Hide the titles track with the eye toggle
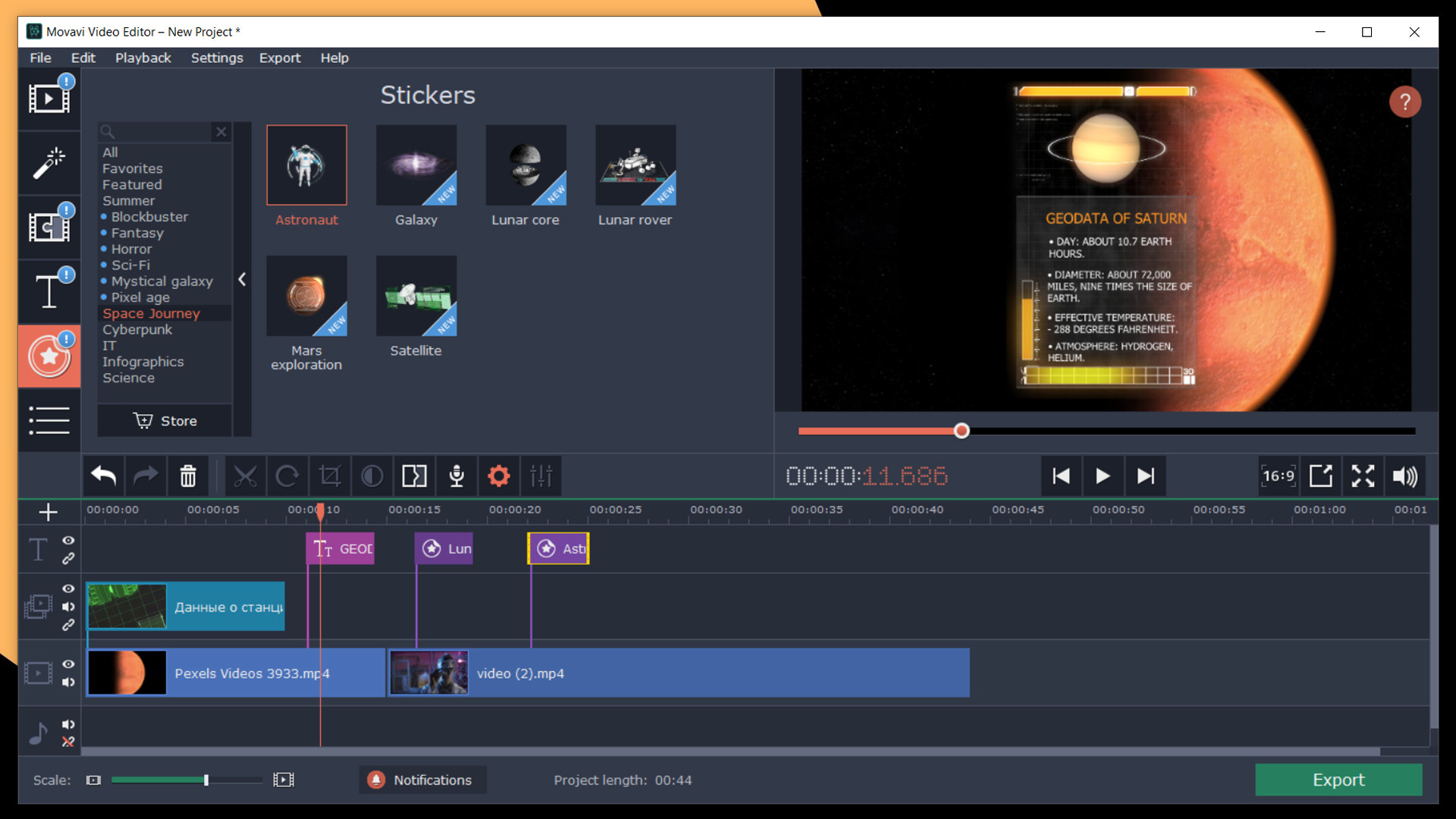This screenshot has width=1456, height=819. coord(68,540)
